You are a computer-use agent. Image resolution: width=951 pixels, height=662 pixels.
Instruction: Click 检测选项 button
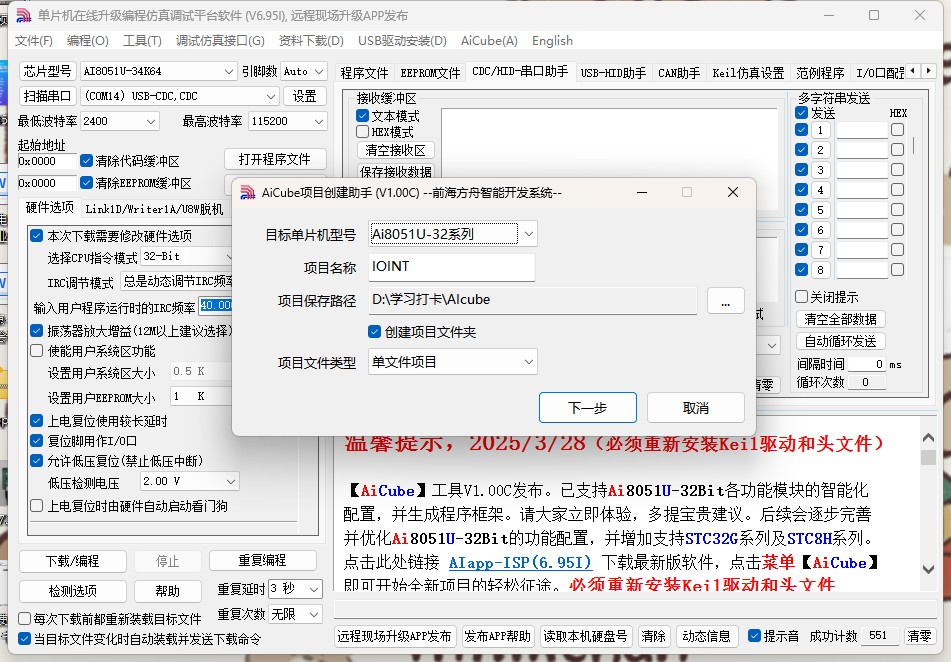[x=73, y=591]
